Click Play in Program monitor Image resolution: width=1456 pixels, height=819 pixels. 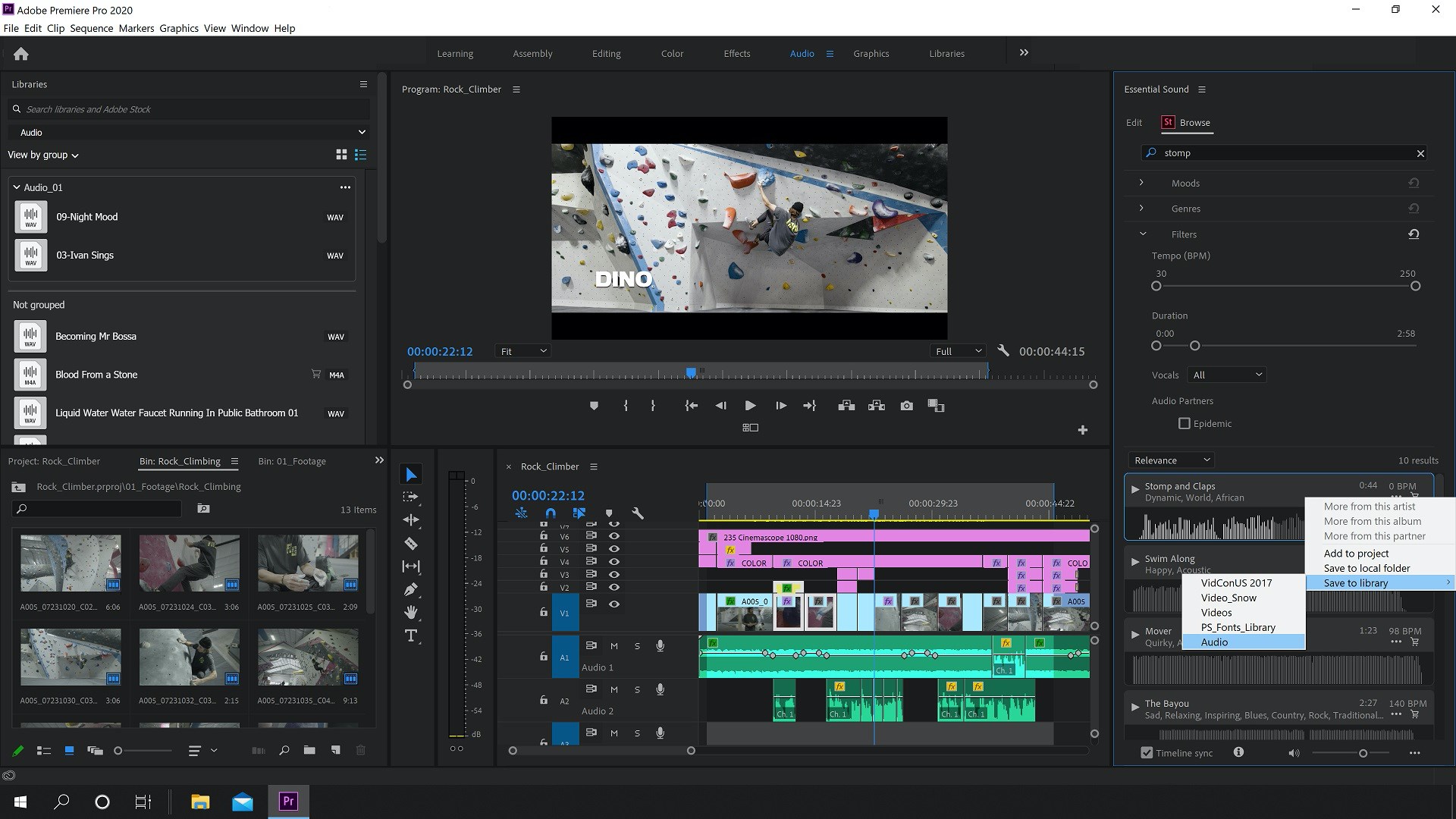pos(750,406)
